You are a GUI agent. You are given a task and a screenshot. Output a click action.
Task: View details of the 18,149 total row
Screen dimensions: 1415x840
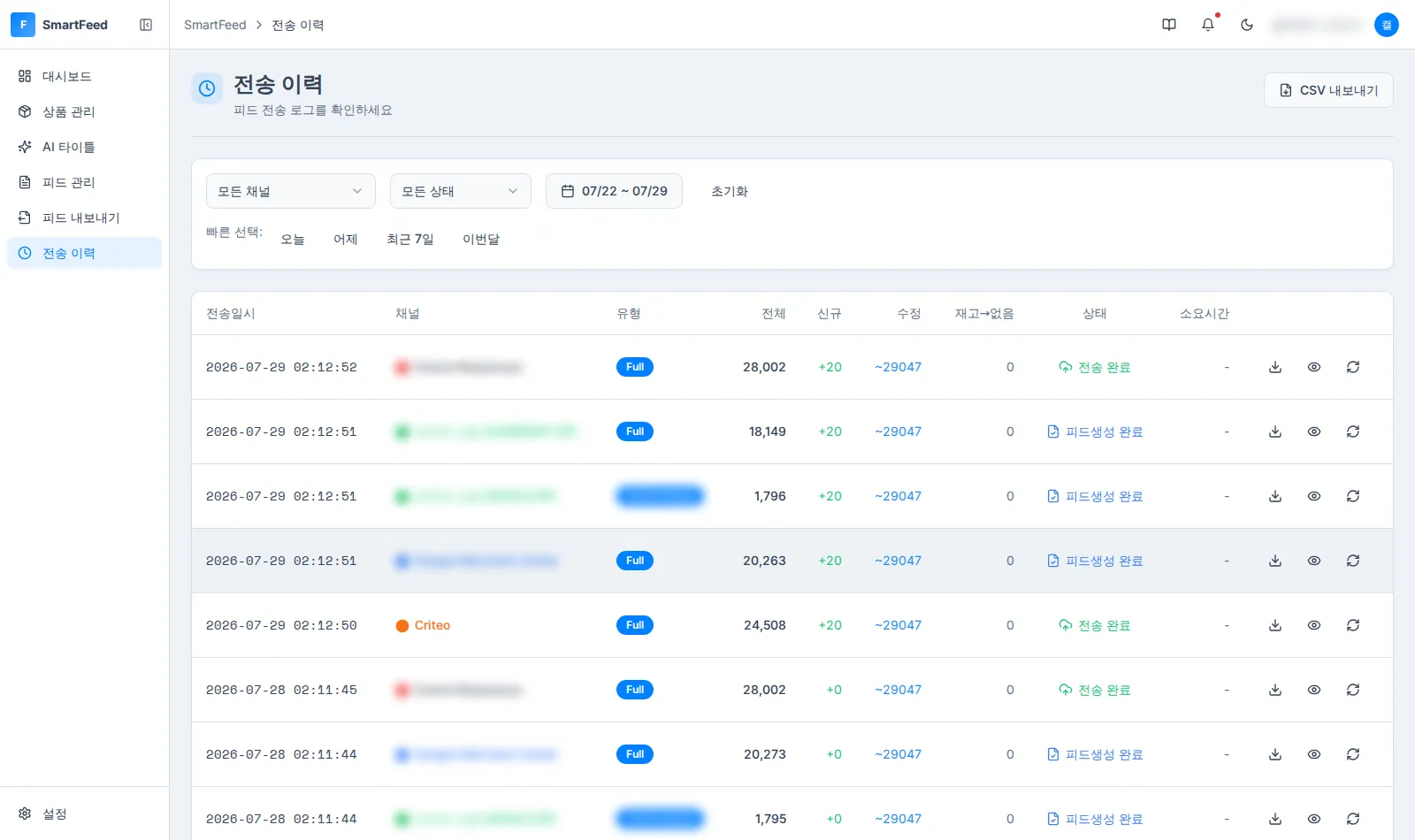(x=1314, y=431)
